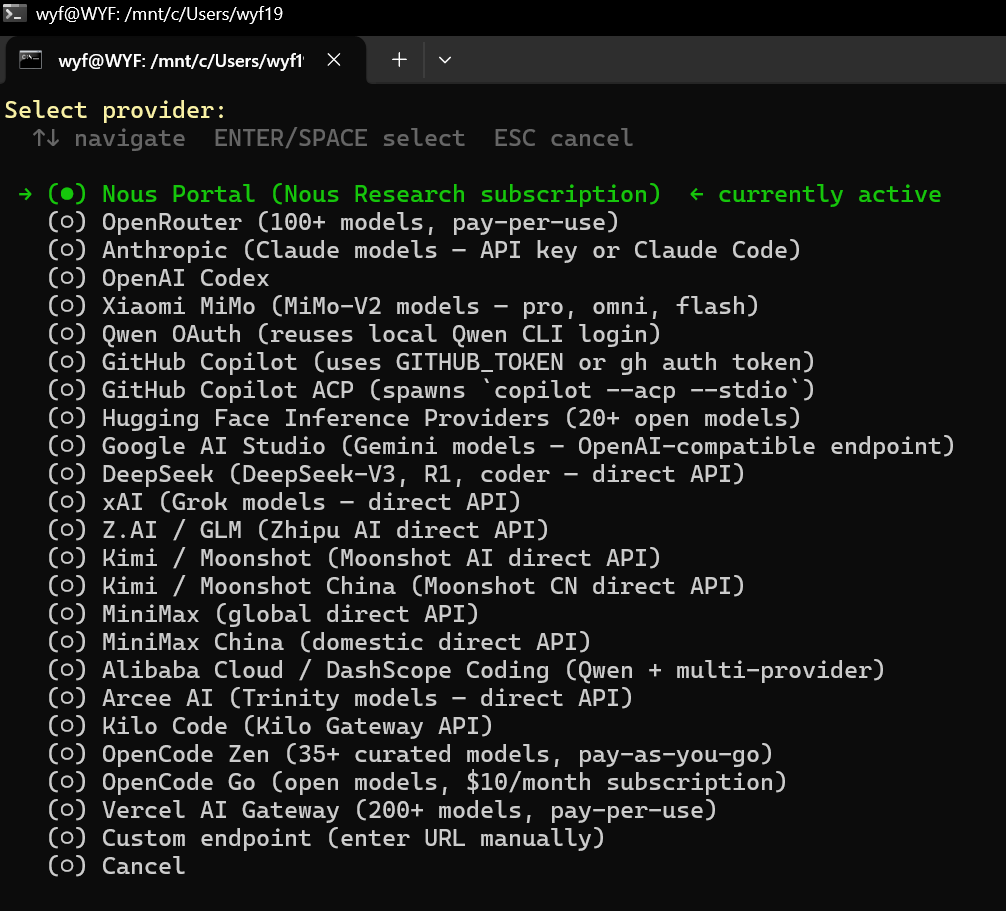This screenshot has width=1006, height=911.
Task: Choose Google AI Studio Gemini option
Action: [501, 446]
